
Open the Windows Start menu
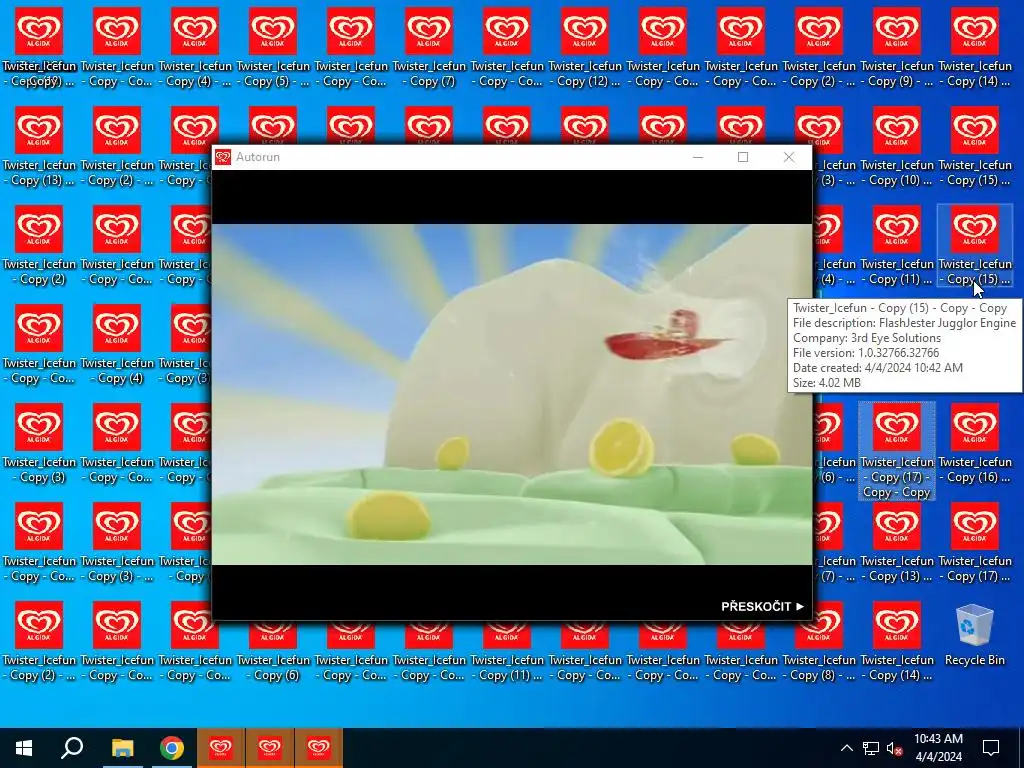pos(24,748)
